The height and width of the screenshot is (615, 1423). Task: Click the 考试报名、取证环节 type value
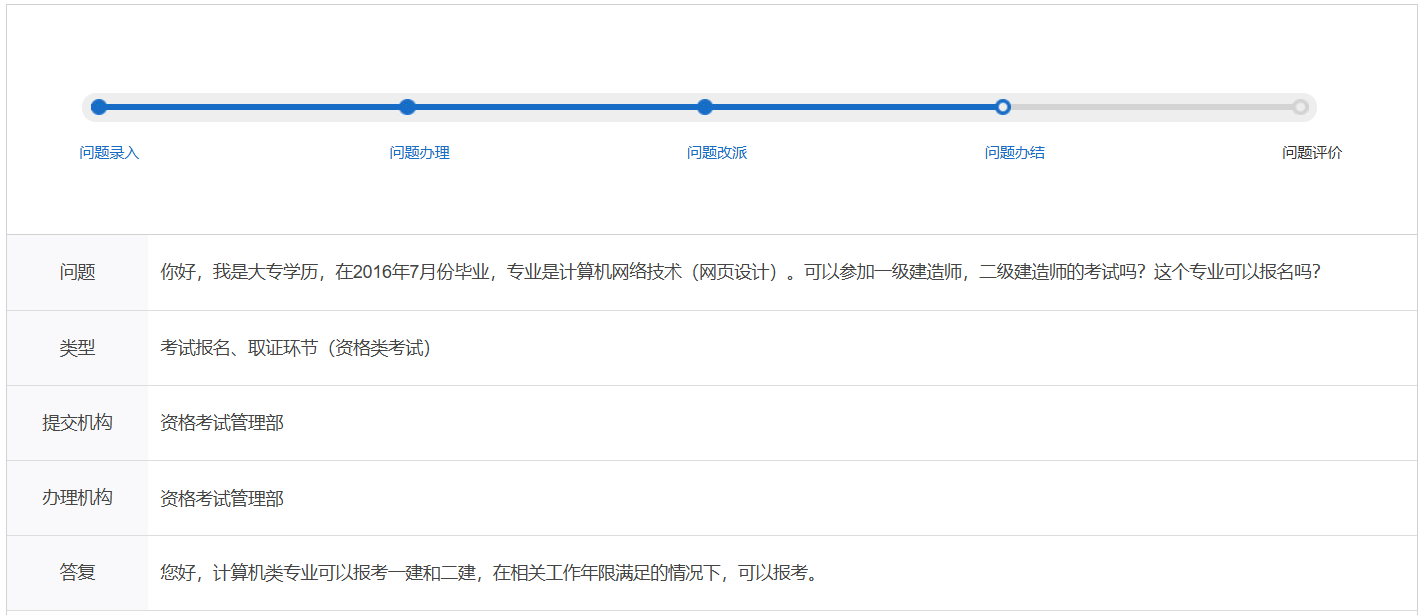295,348
